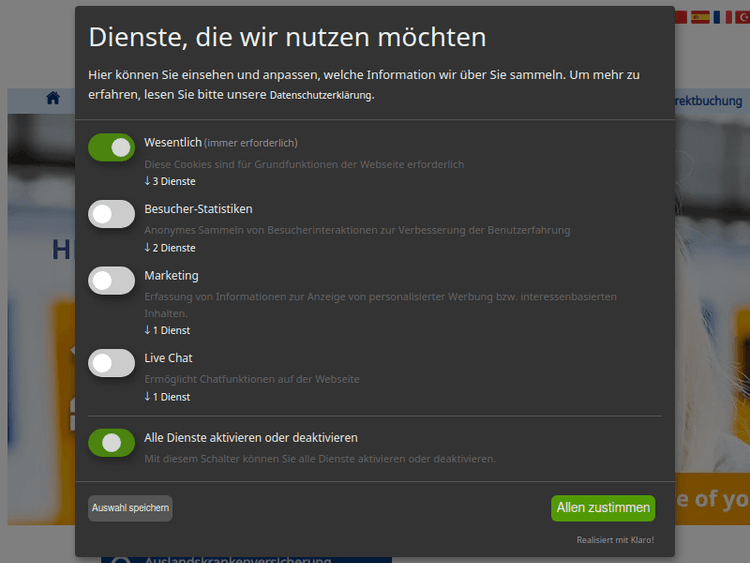The width and height of the screenshot is (750, 563).
Task: Click the Chinese flag language icon
Action: pos(681,17)
